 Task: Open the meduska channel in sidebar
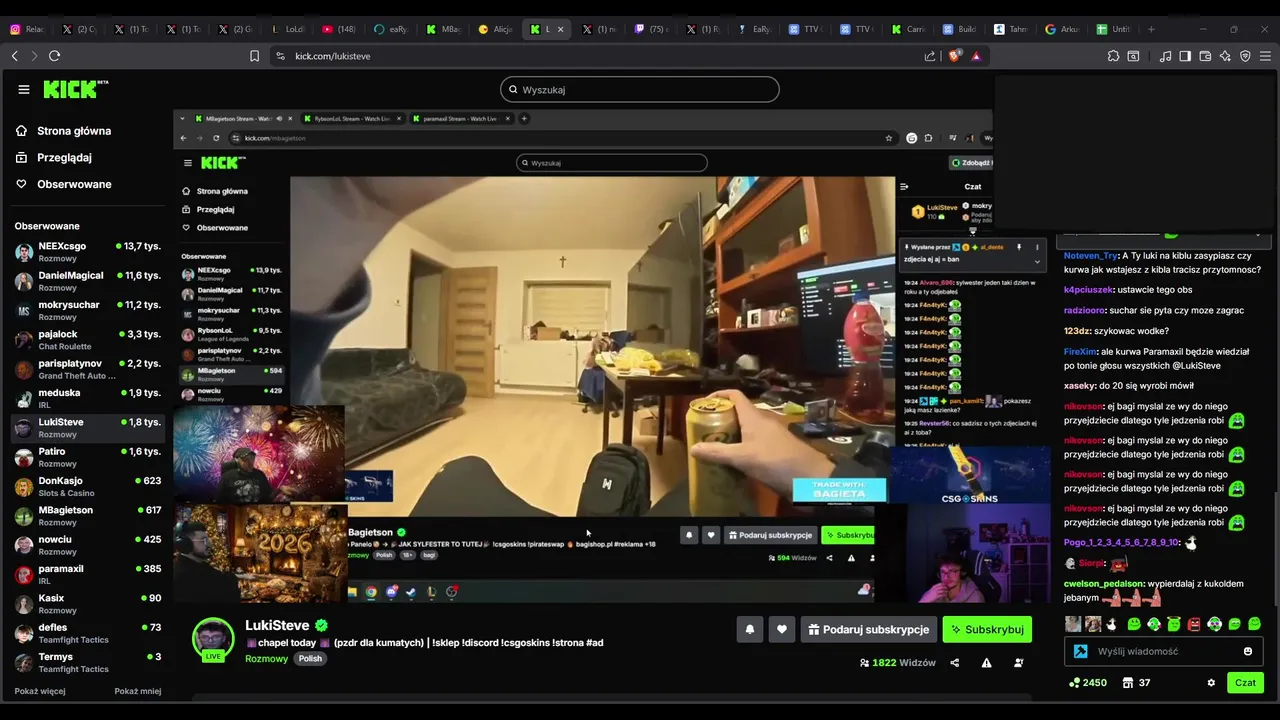pyautogui.click(x=88, y=398)
